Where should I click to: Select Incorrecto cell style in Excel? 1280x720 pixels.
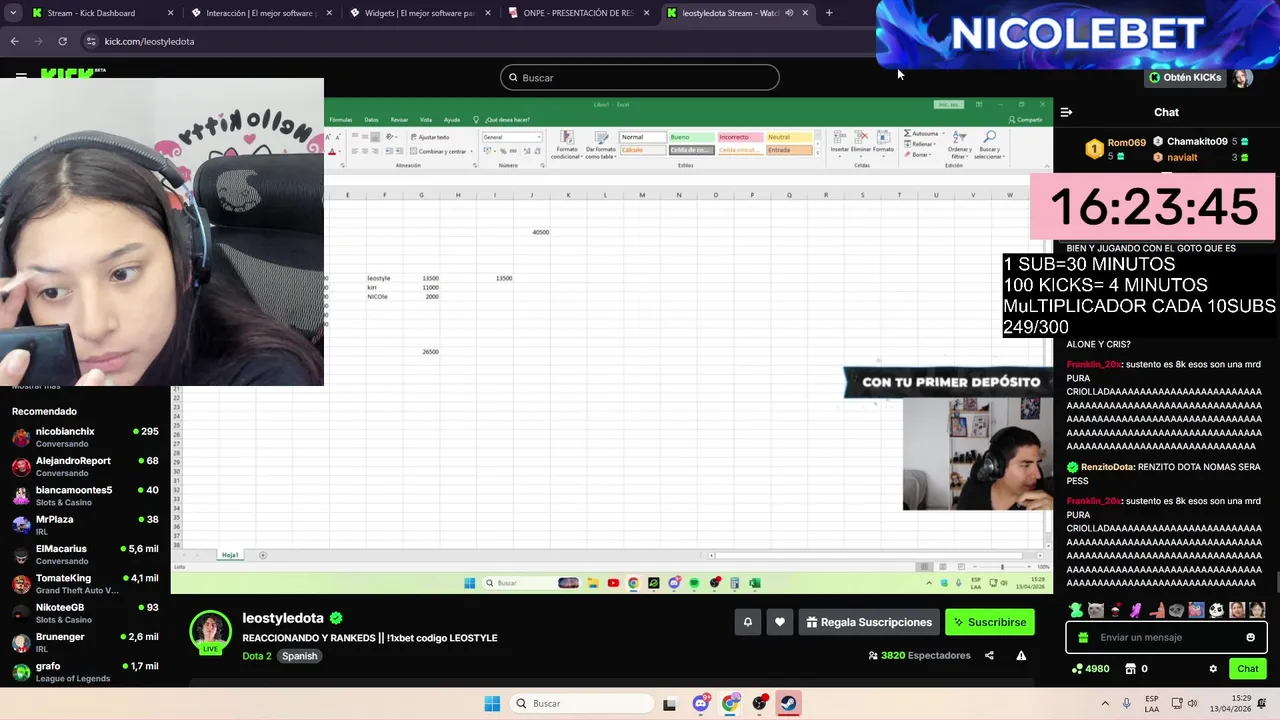(x=739, y=137)
